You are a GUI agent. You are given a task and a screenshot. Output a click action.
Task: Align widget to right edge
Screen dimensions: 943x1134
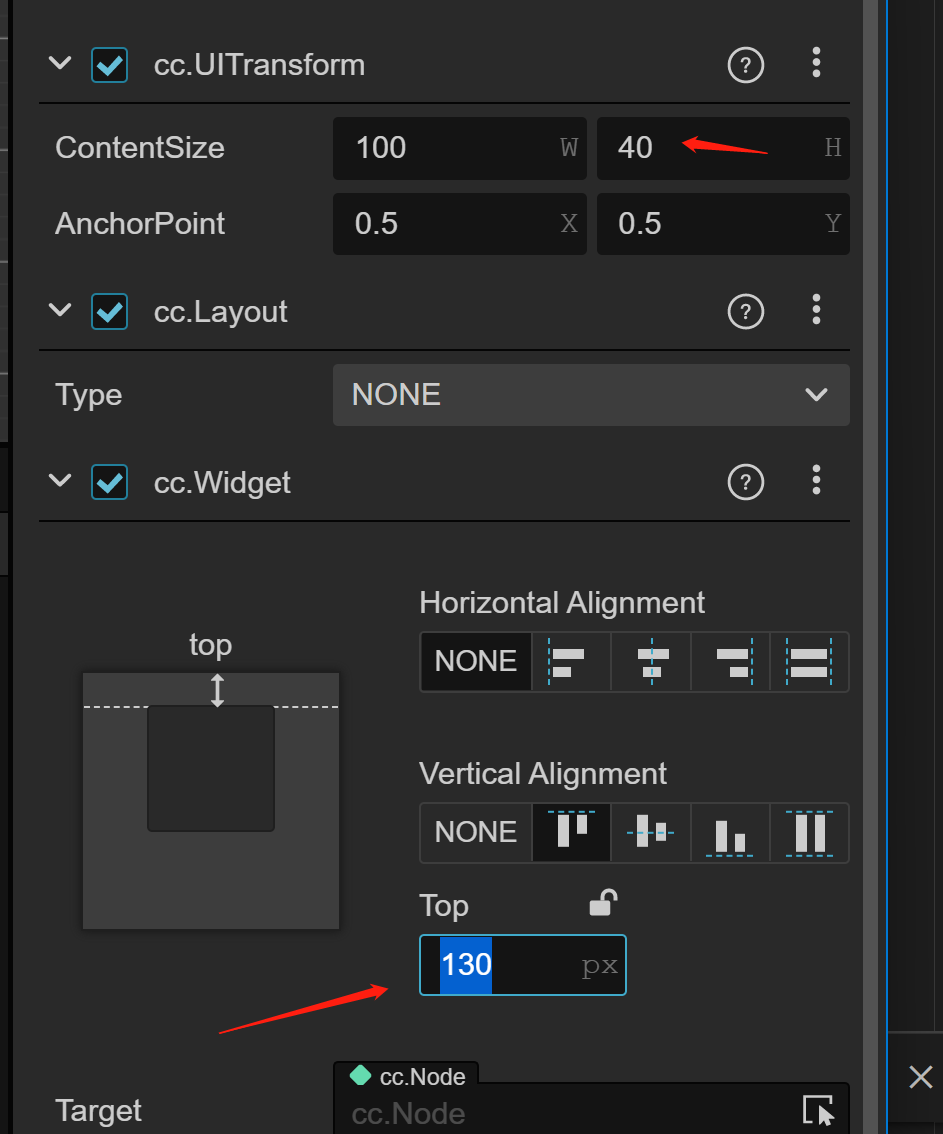coord(730,662)
